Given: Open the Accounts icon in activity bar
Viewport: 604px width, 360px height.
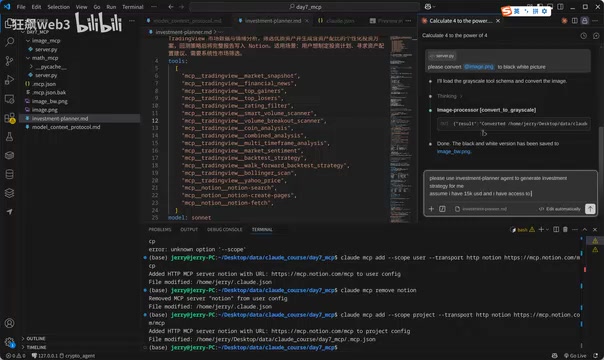Looking at the screenshot, I should 10,323.
